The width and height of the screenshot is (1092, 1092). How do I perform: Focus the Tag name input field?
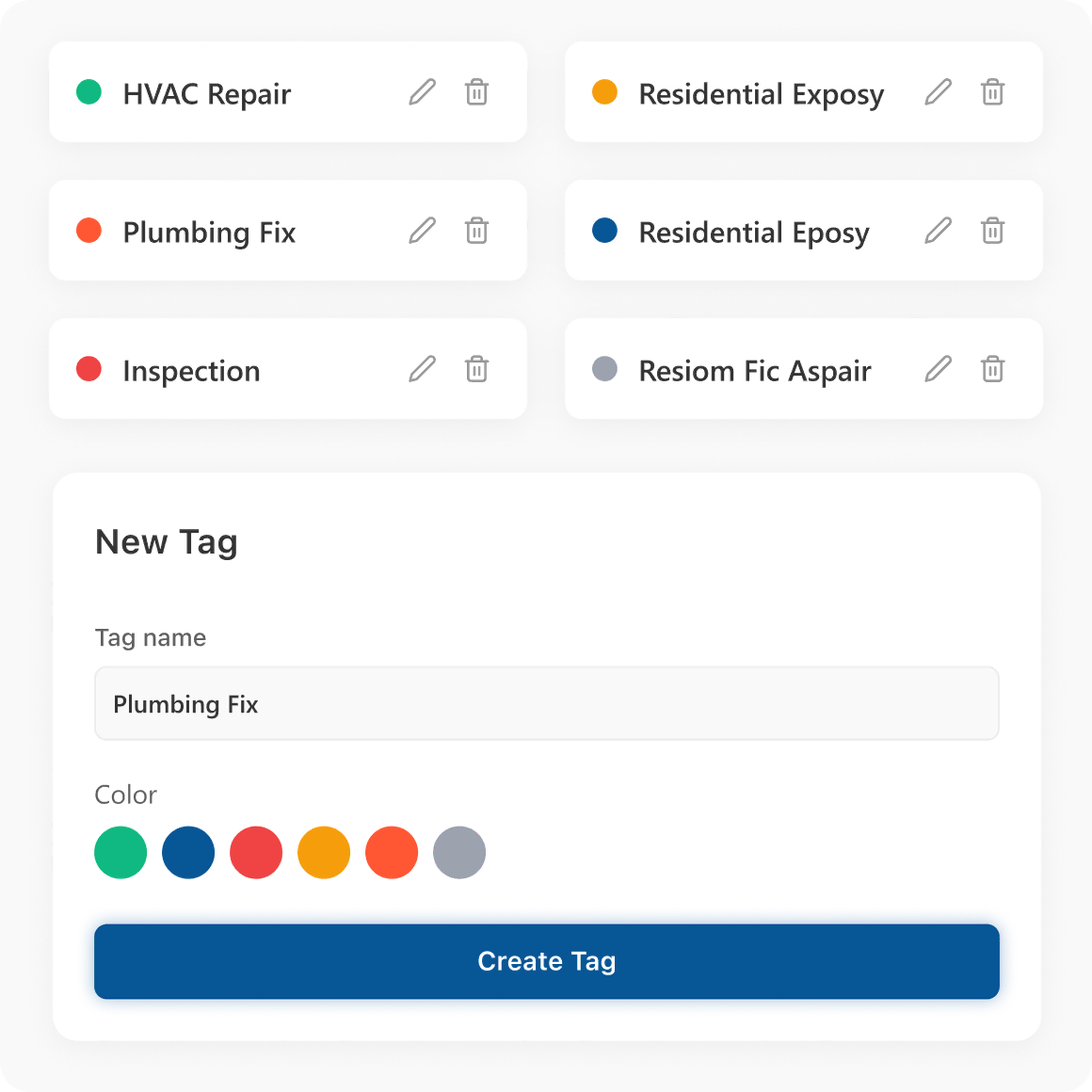(x=546, y=704)
